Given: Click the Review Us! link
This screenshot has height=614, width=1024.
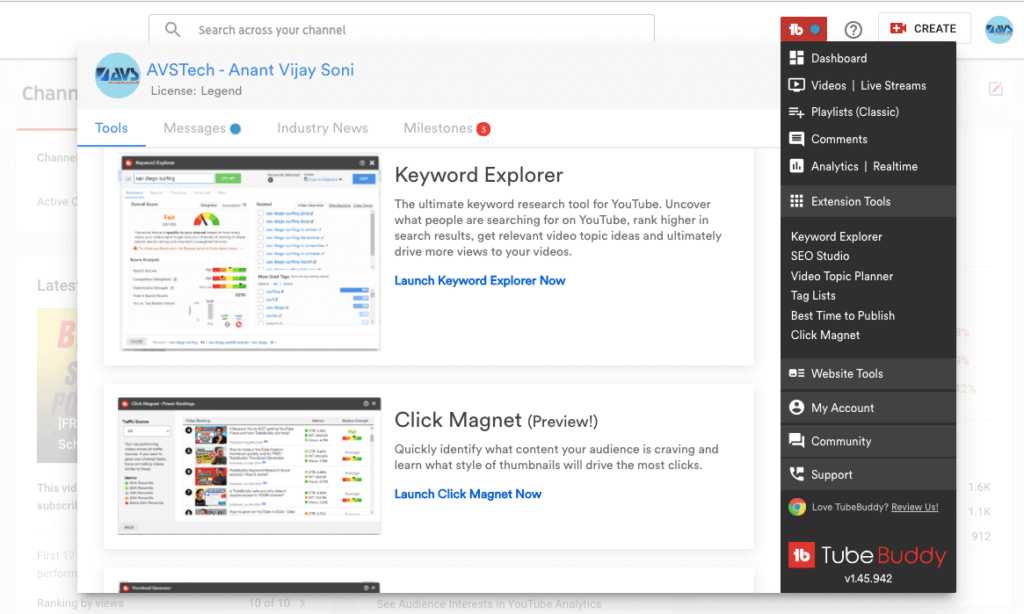Looking at the screenshot, I should pos(914,507).
